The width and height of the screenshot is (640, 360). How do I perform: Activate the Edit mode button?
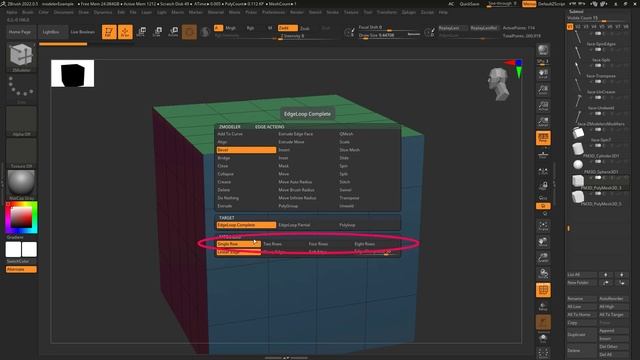[x=109, y=32]
